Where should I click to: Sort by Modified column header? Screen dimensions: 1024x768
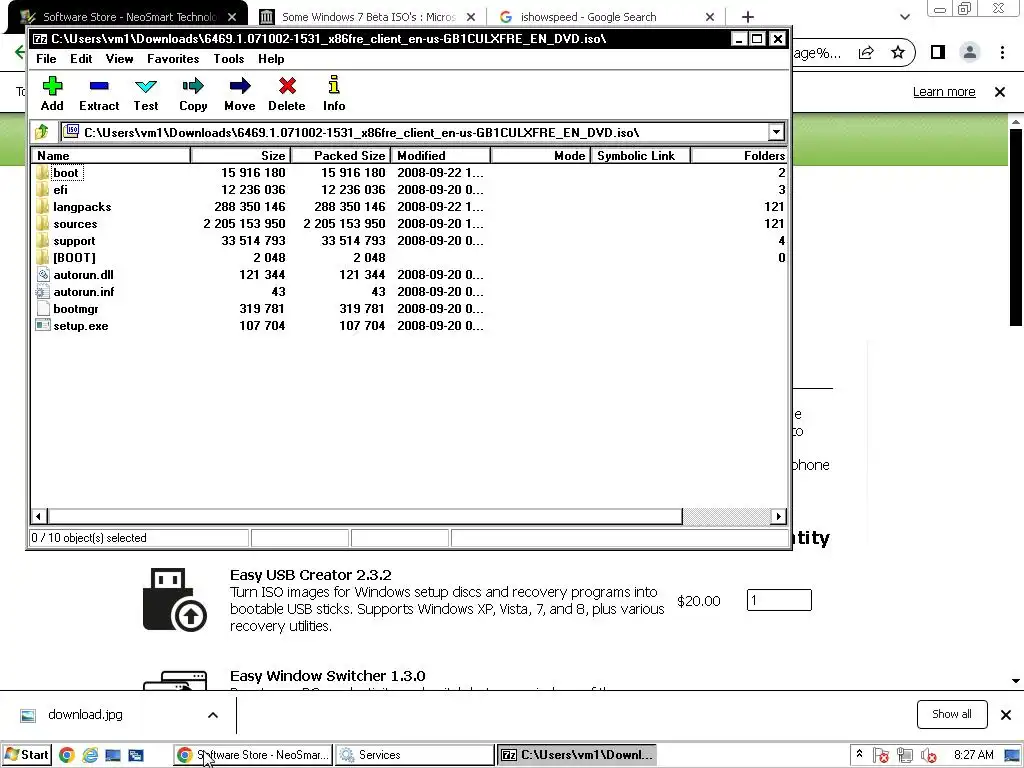click(440, 155)
